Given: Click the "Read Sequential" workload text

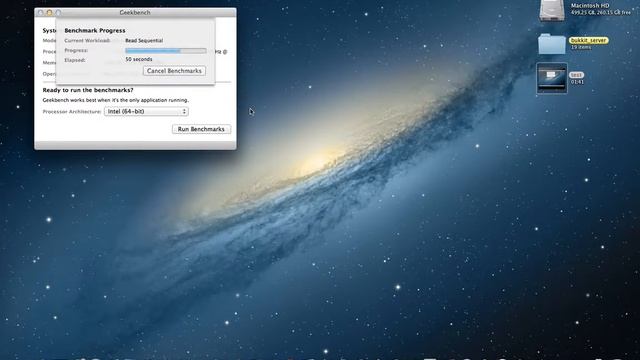Looking at the screenshot, I should click(x=144, y=40).
